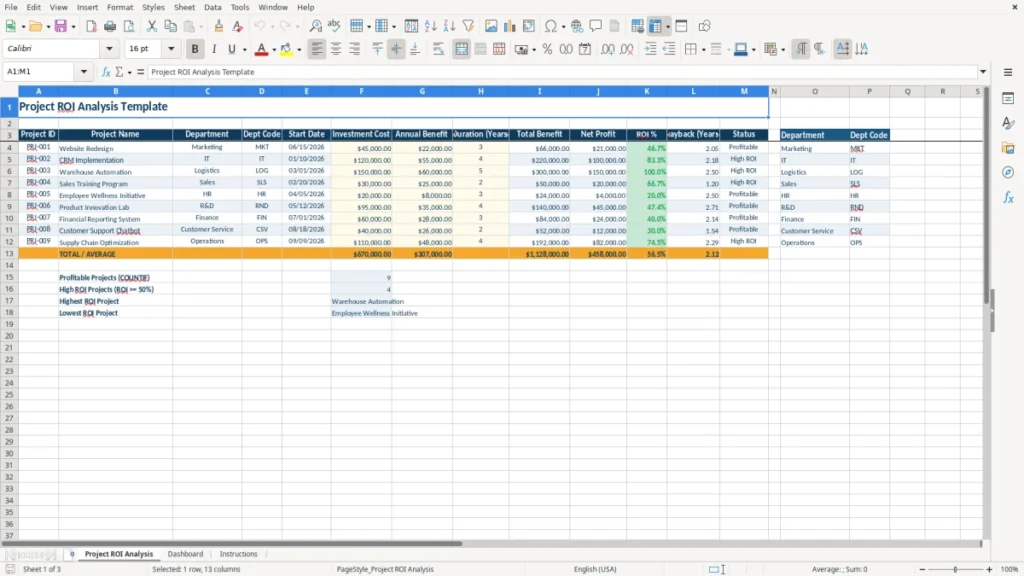Run the Spelling check icon

click(x=334, y=26)
